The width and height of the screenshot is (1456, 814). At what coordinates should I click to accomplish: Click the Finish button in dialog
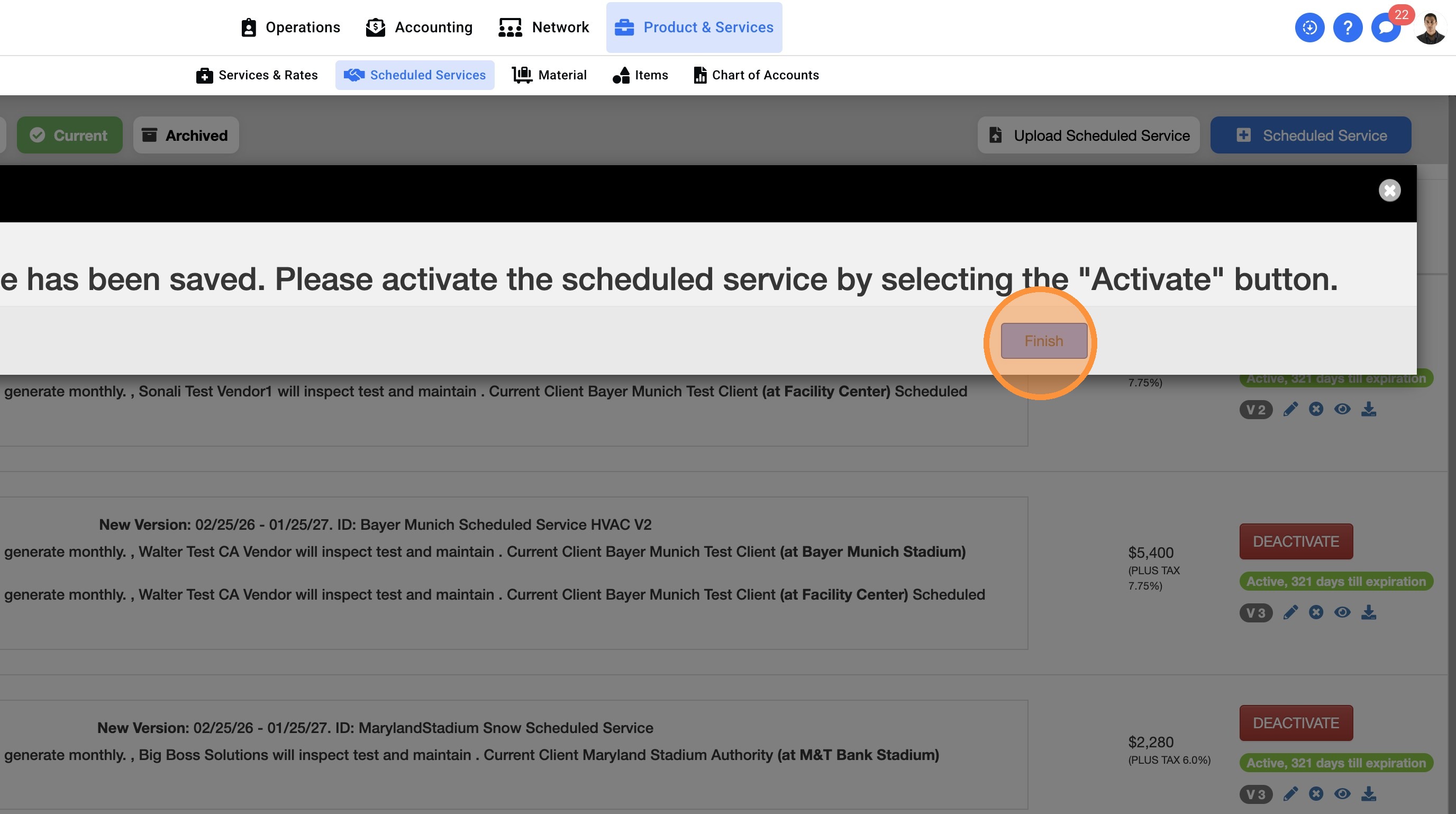[x=1043, y=341]
